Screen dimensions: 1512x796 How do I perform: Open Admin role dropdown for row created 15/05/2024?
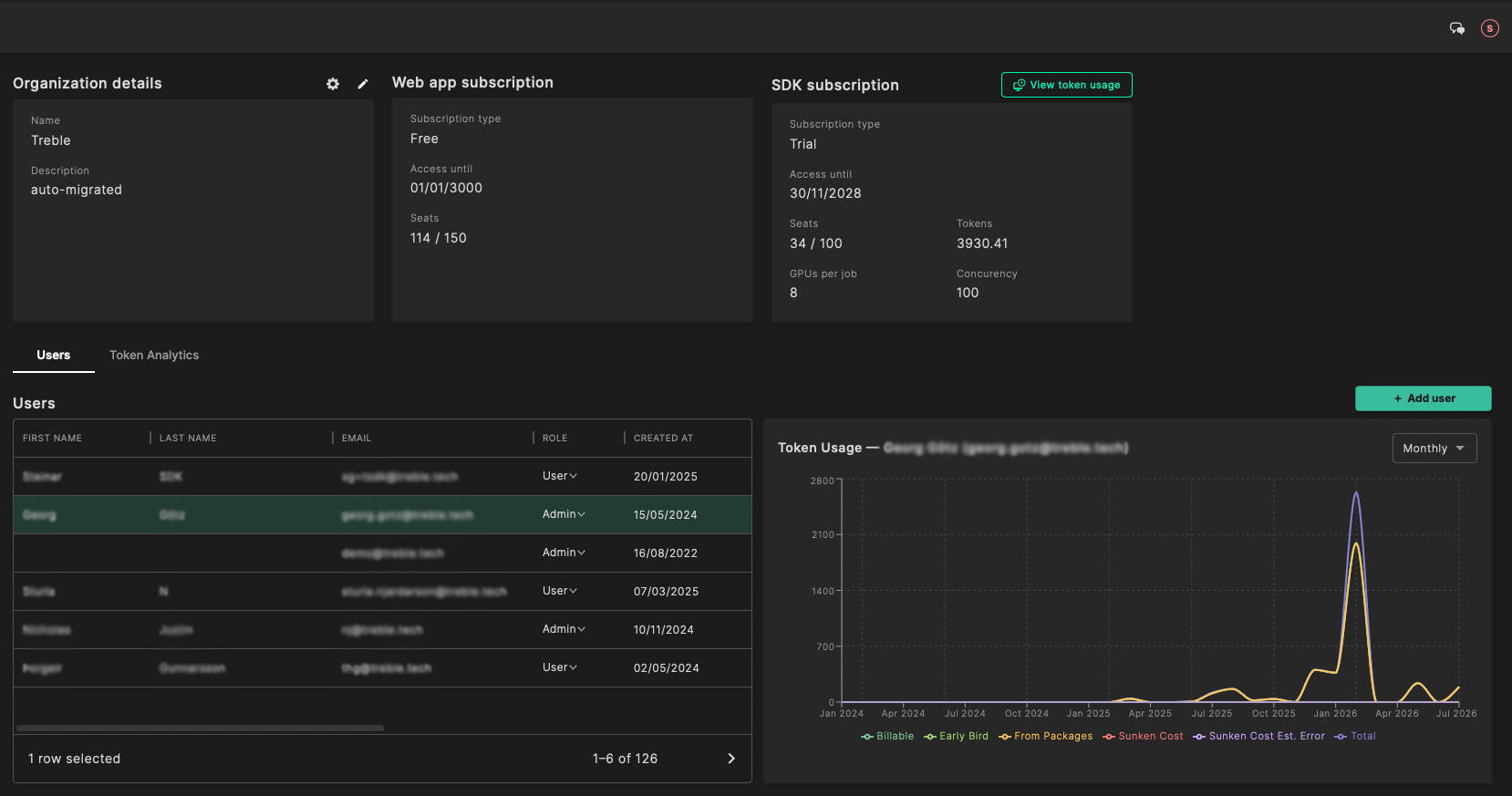(564, 514)
